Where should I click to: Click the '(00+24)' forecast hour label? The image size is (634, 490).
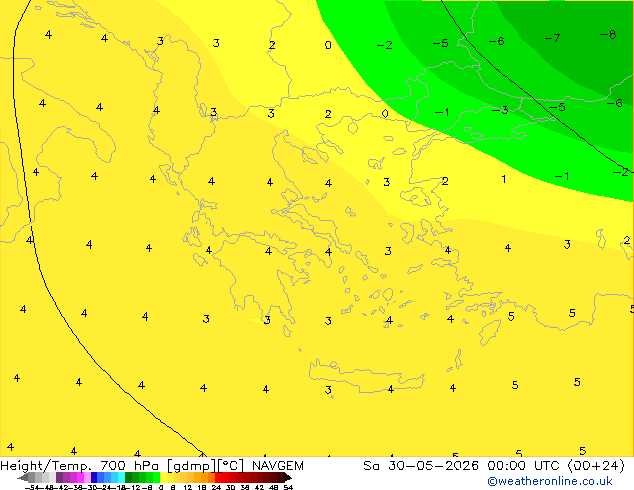596,466
